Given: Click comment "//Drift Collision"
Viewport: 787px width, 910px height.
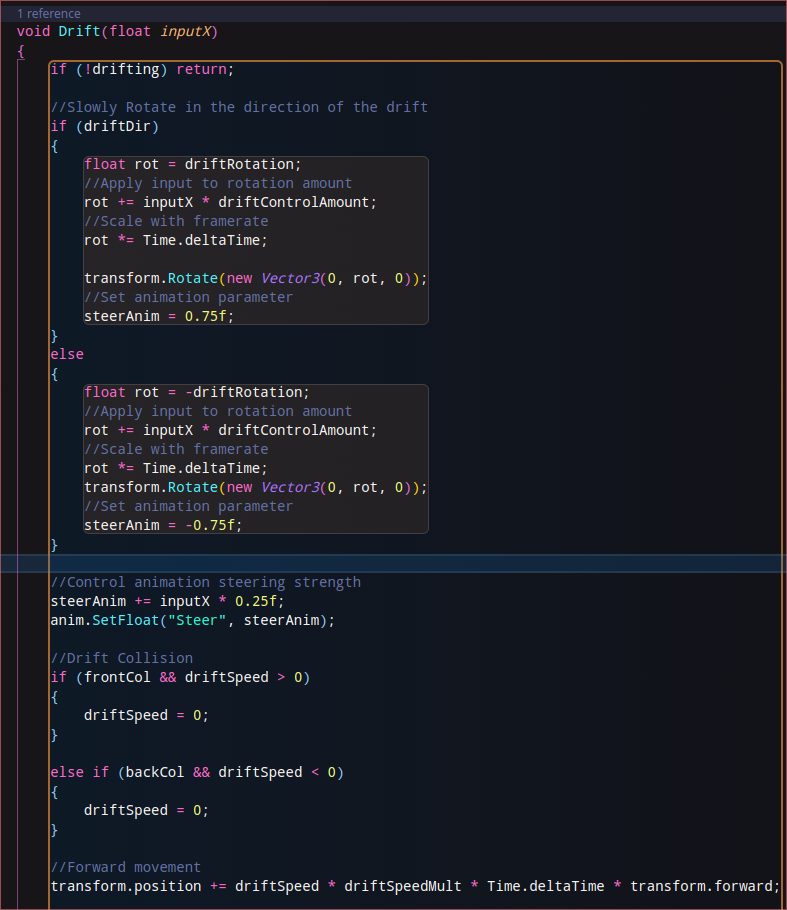Looking at the screenshot, I should point(121,658).
